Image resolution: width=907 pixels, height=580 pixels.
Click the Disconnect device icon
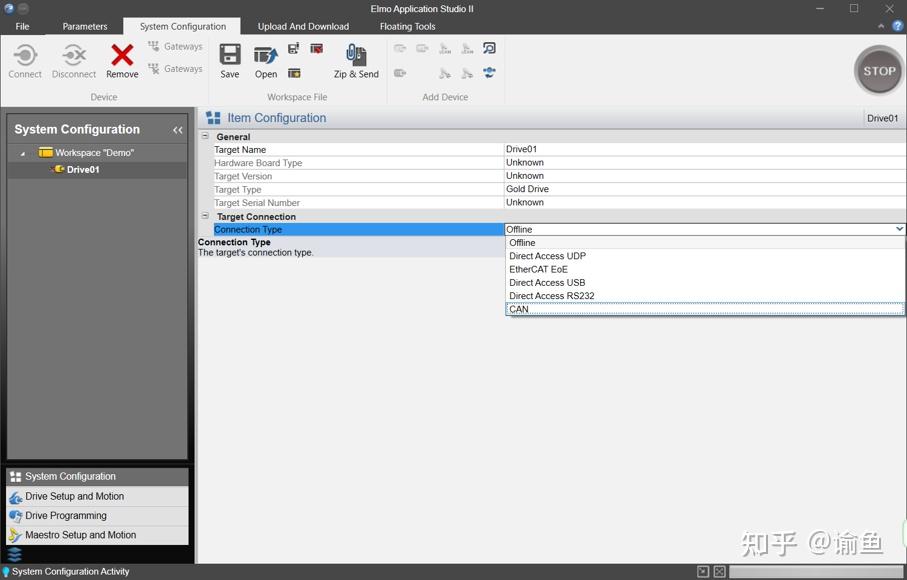pyautogui.click(x=74, y=56)
